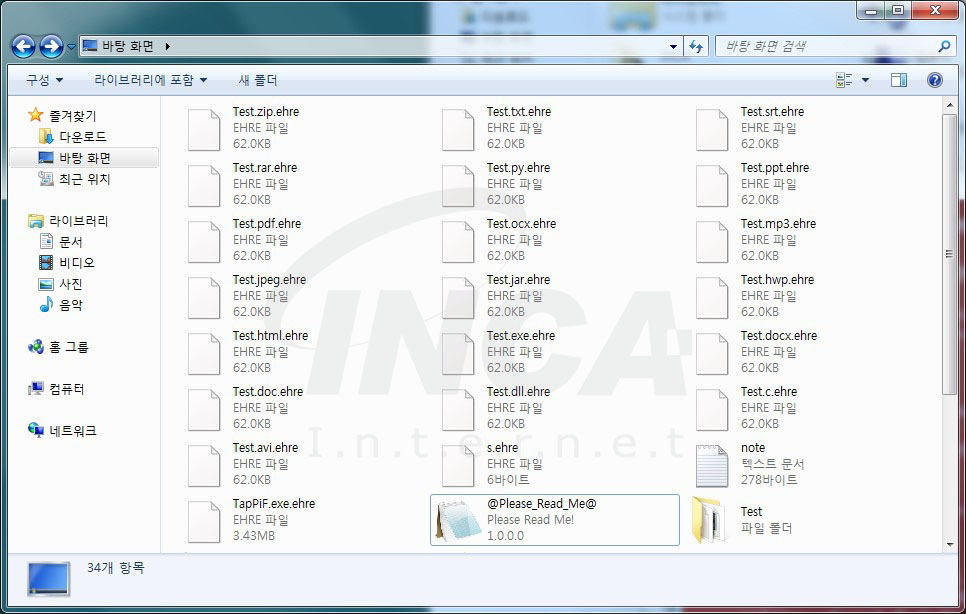
Task: Select 바탕 화면 in the navigation pane
Action: pos(84,158)
